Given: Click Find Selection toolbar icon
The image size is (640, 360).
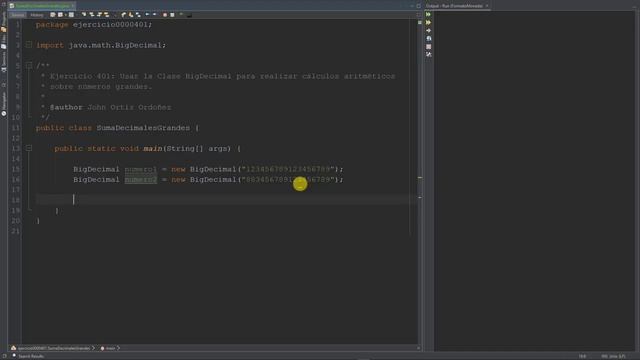Looking at the screenshot, I should click(84, 15).
